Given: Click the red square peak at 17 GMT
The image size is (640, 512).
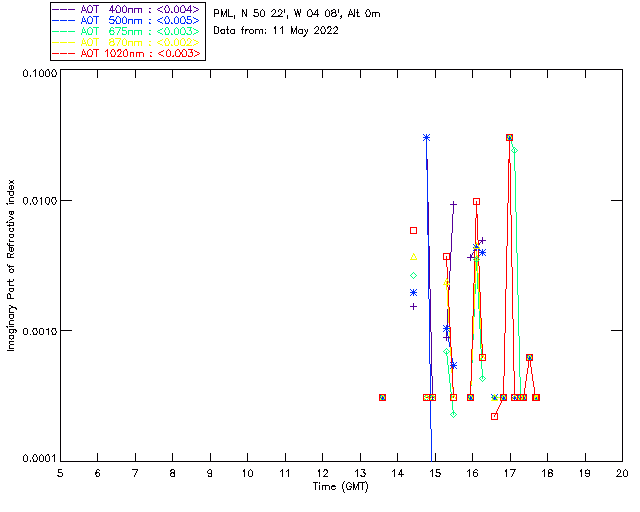Looking at the screenshot, I should coord(509,138).
